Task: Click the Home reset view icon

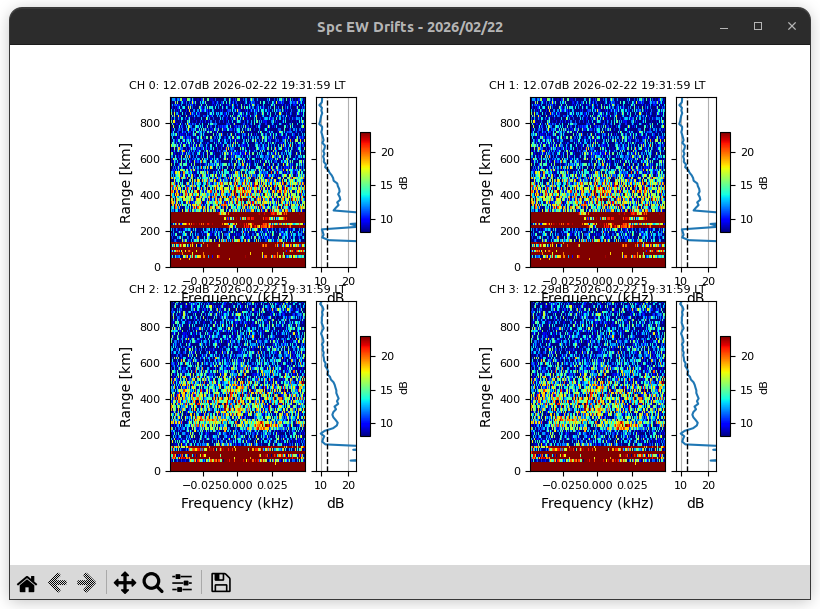Action: pyautogui.click(x=27, y=583)
